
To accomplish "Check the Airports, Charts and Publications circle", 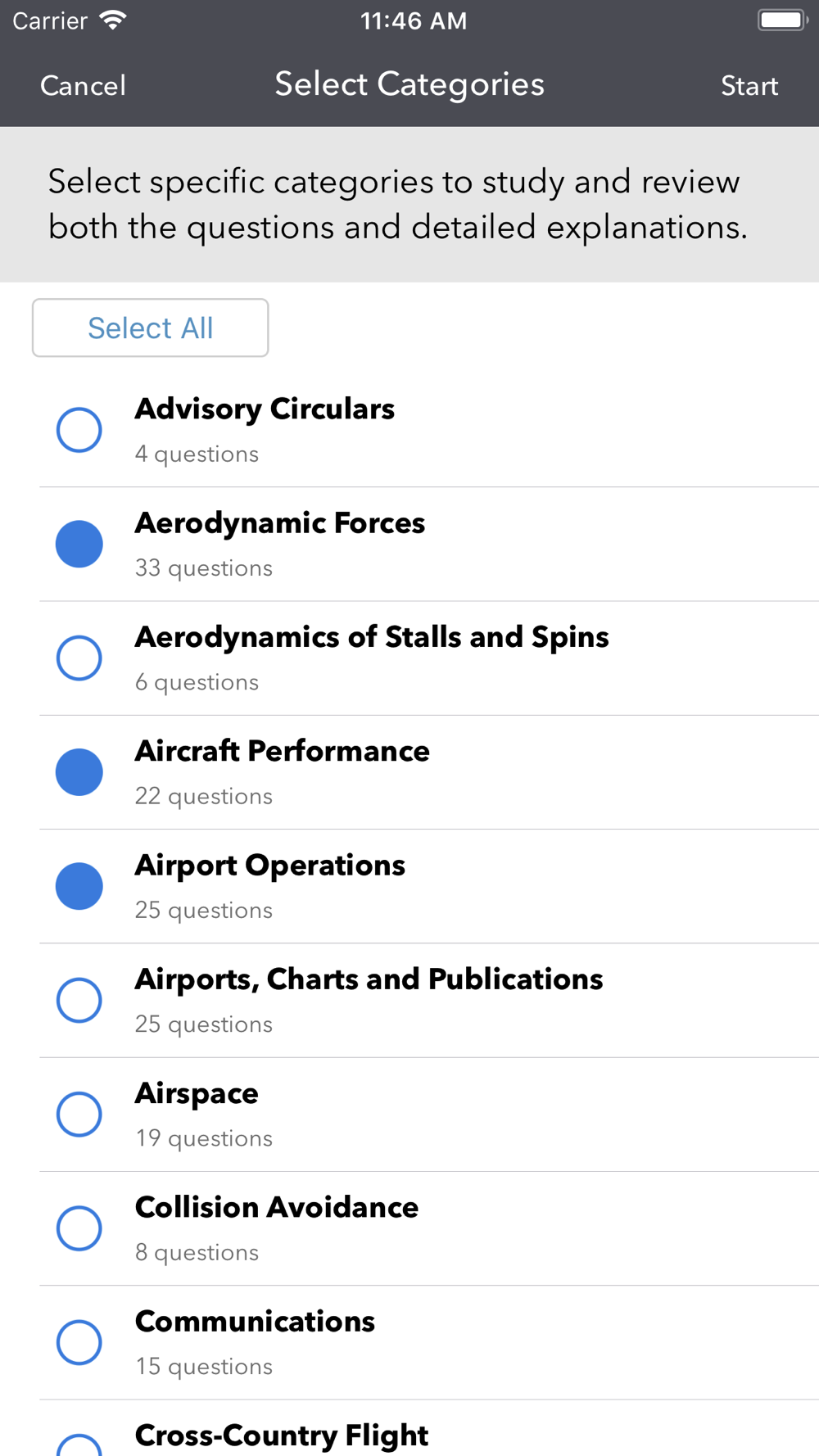I will tap(79, 1000).
